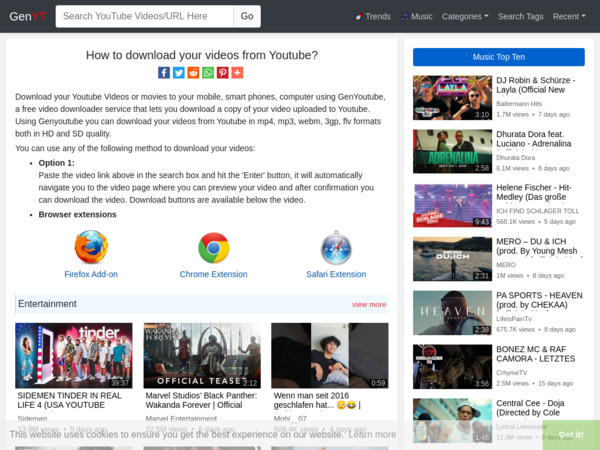Screen dimensions: 600x450
Task: Open title BONEZ MC & RAF CAMORA - LETZTES
Action: click(x=535, y=354)
